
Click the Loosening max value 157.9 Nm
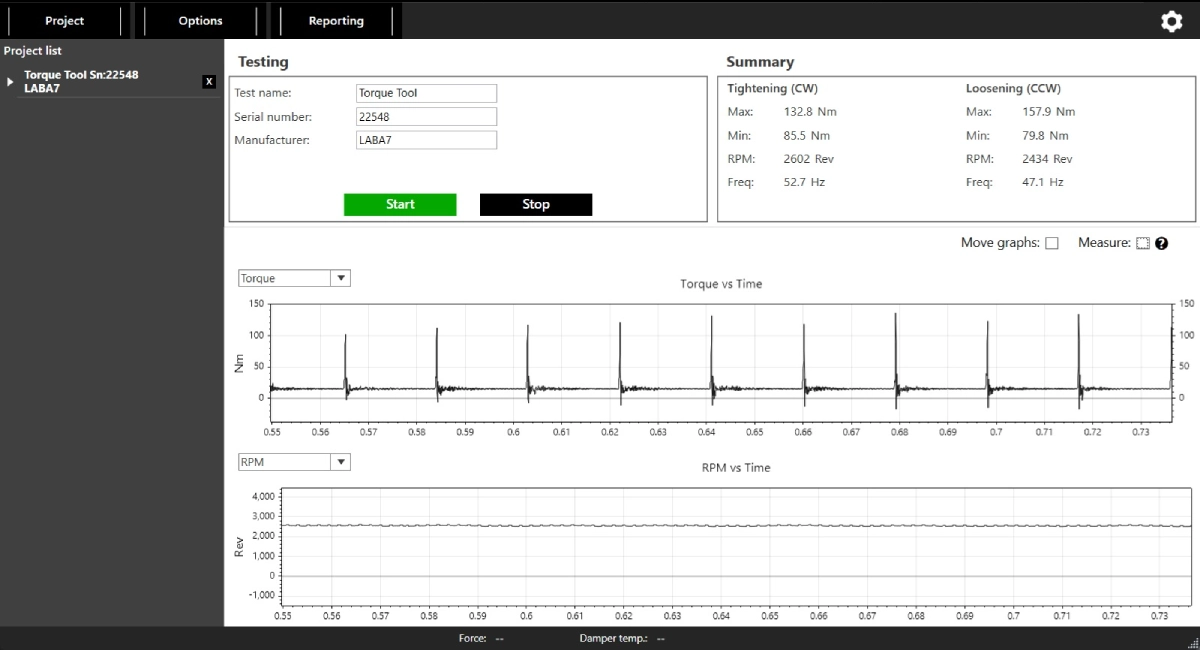[1049, 112]
